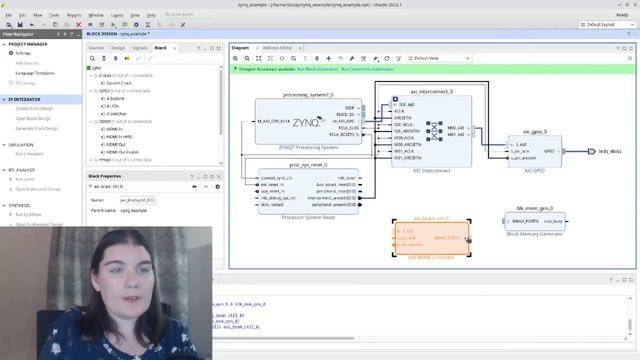Click the blk_mem_gen_0 block
Screen dimensions: 640x360
[535, 221]
